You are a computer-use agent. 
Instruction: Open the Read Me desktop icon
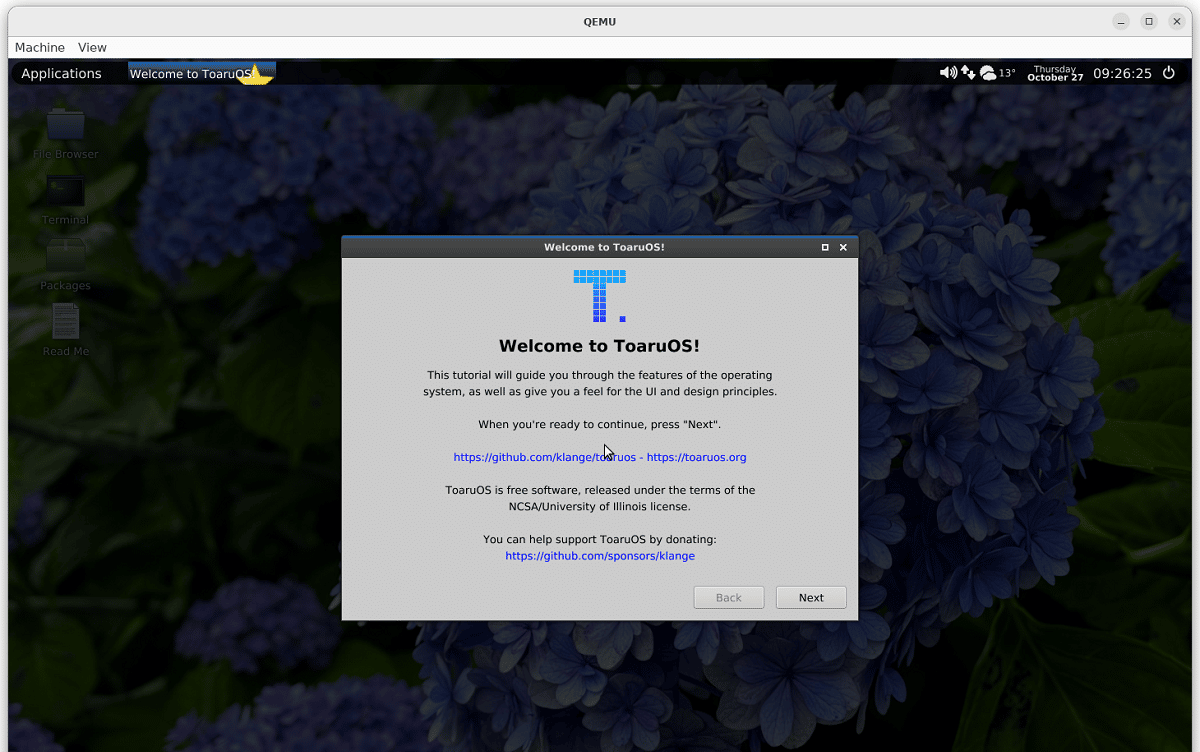[x=66, y=329]
